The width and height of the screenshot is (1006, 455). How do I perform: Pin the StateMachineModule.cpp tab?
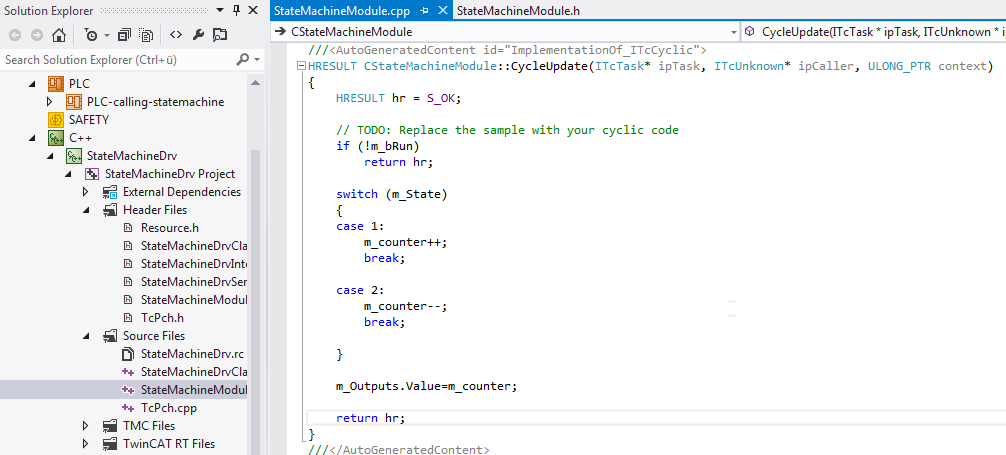coord(425,11)
